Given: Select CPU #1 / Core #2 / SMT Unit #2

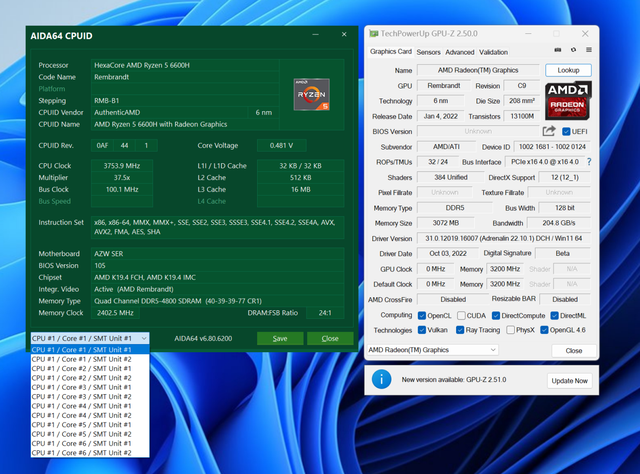Looking at the screenshot, I should [90, 378].
